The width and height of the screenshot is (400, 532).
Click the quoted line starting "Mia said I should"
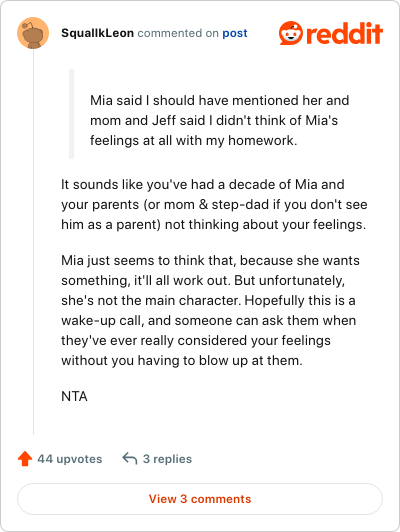[220, 100]
